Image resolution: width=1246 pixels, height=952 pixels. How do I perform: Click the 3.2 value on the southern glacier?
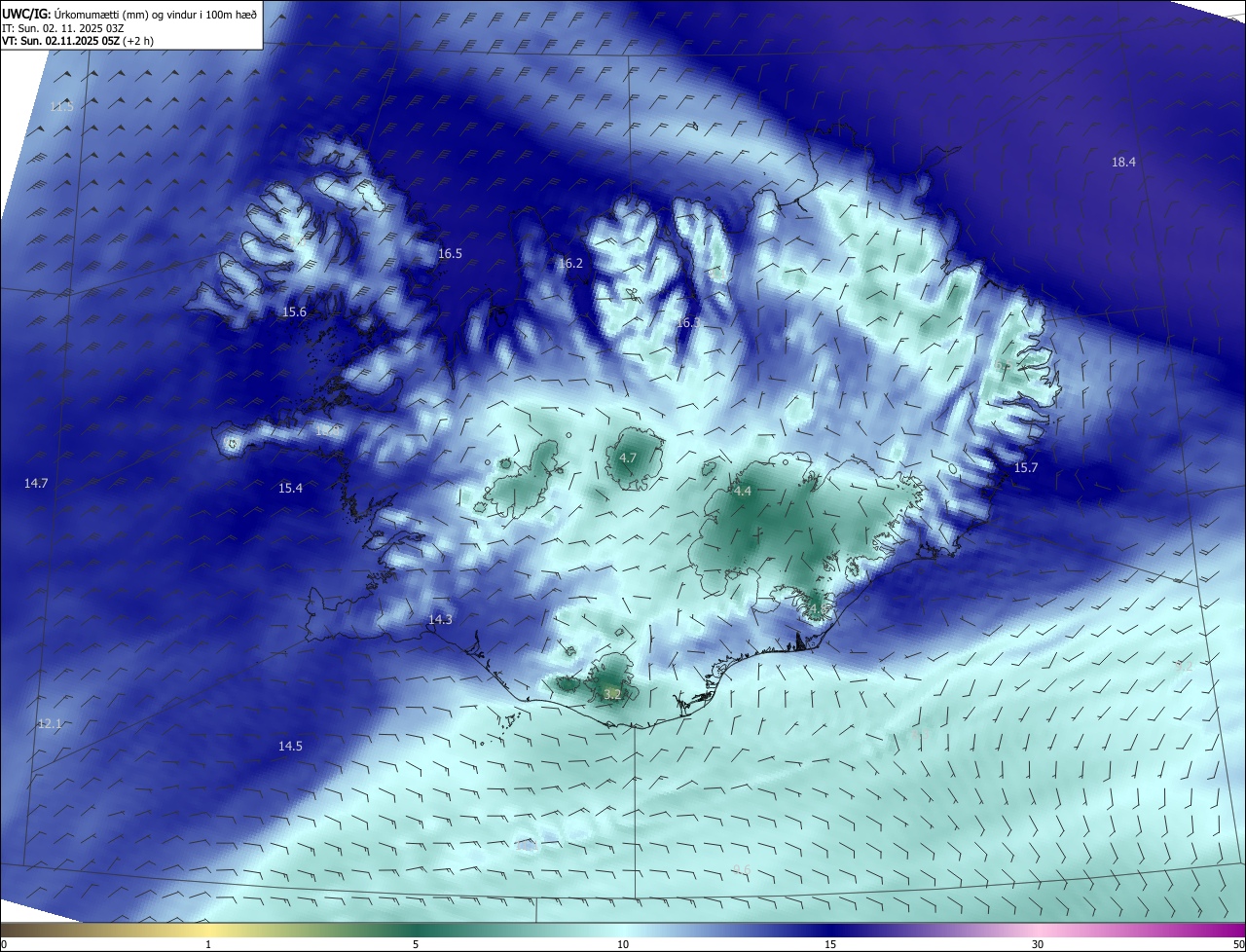point(612,694)
